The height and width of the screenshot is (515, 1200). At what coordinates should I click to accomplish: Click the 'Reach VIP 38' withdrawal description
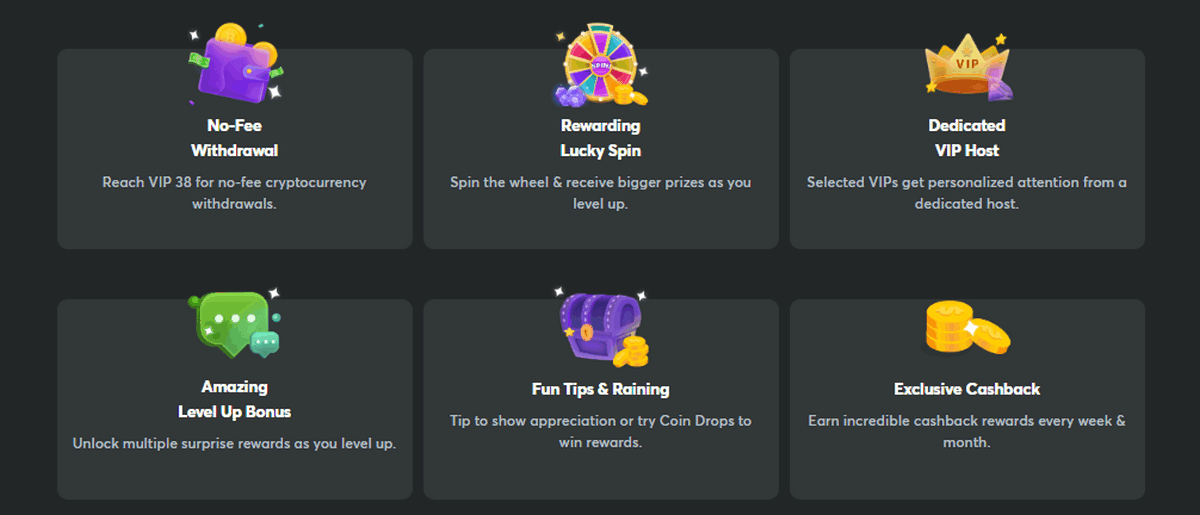click(x=234, y=193)
